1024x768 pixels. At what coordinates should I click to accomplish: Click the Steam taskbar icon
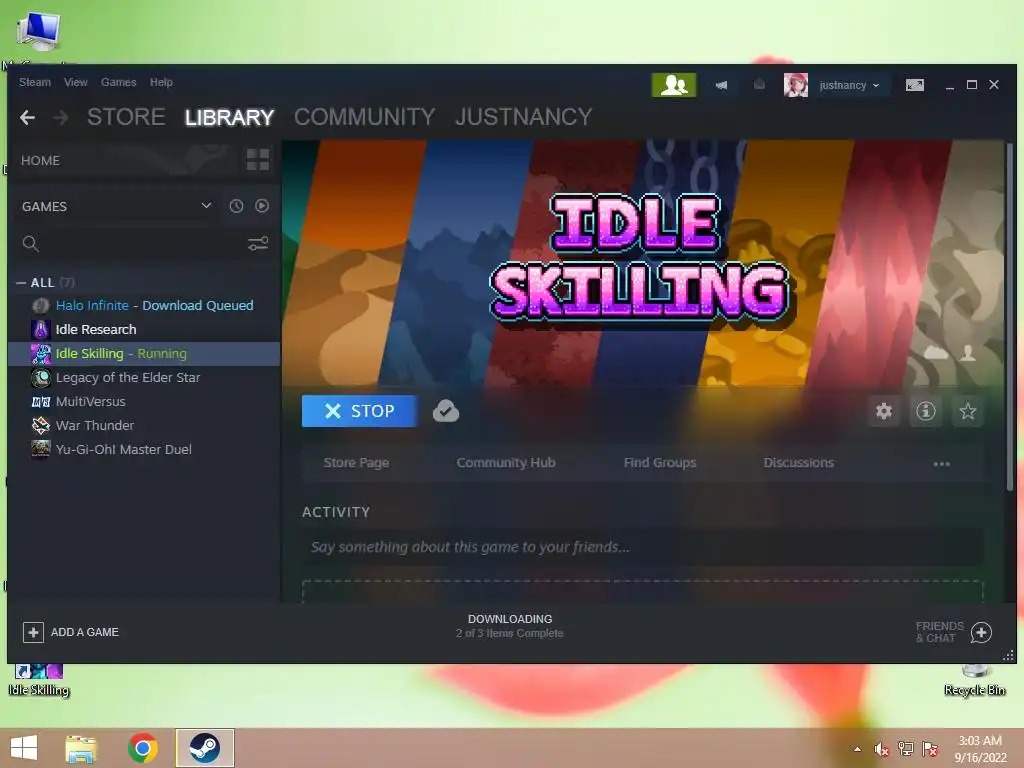(204, 748)
